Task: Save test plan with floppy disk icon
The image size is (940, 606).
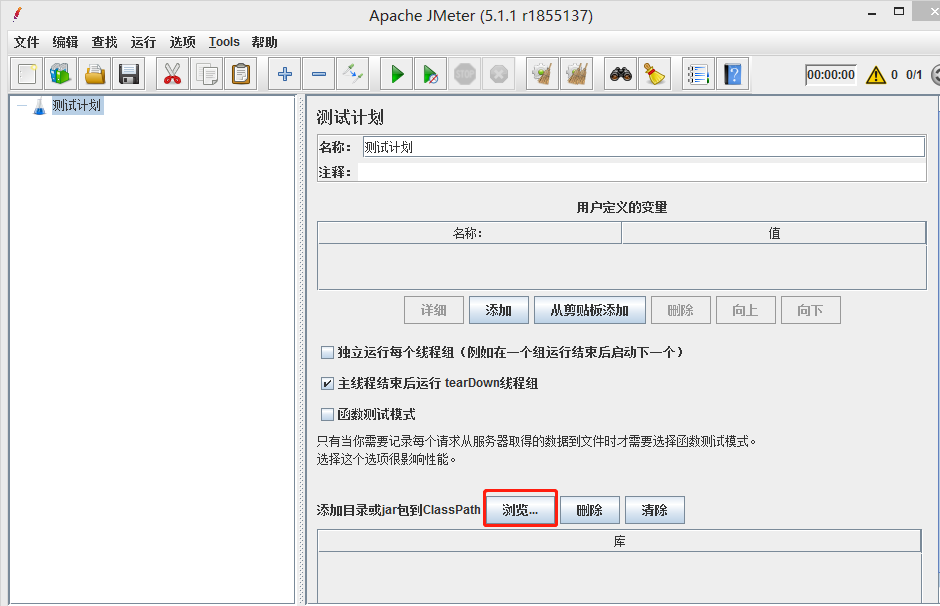Action: [x=129, y=74]
